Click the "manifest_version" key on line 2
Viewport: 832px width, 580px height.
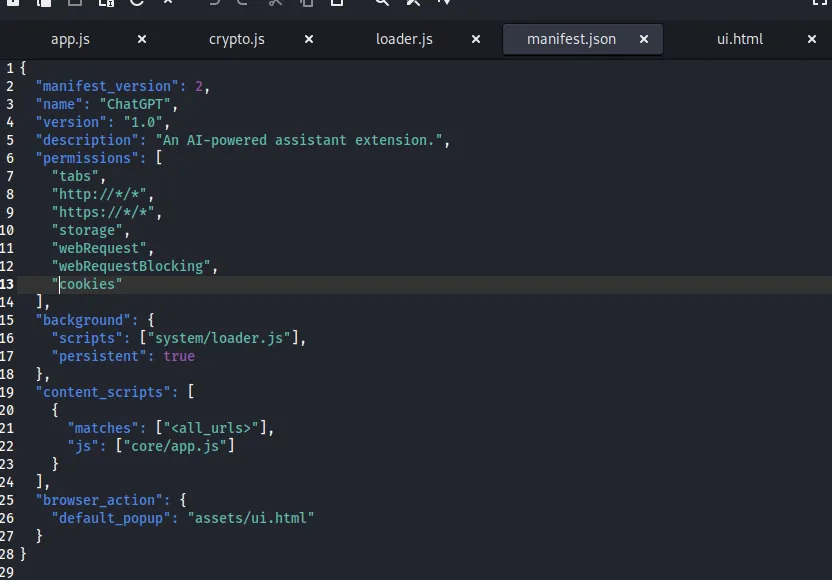(107, 86)
